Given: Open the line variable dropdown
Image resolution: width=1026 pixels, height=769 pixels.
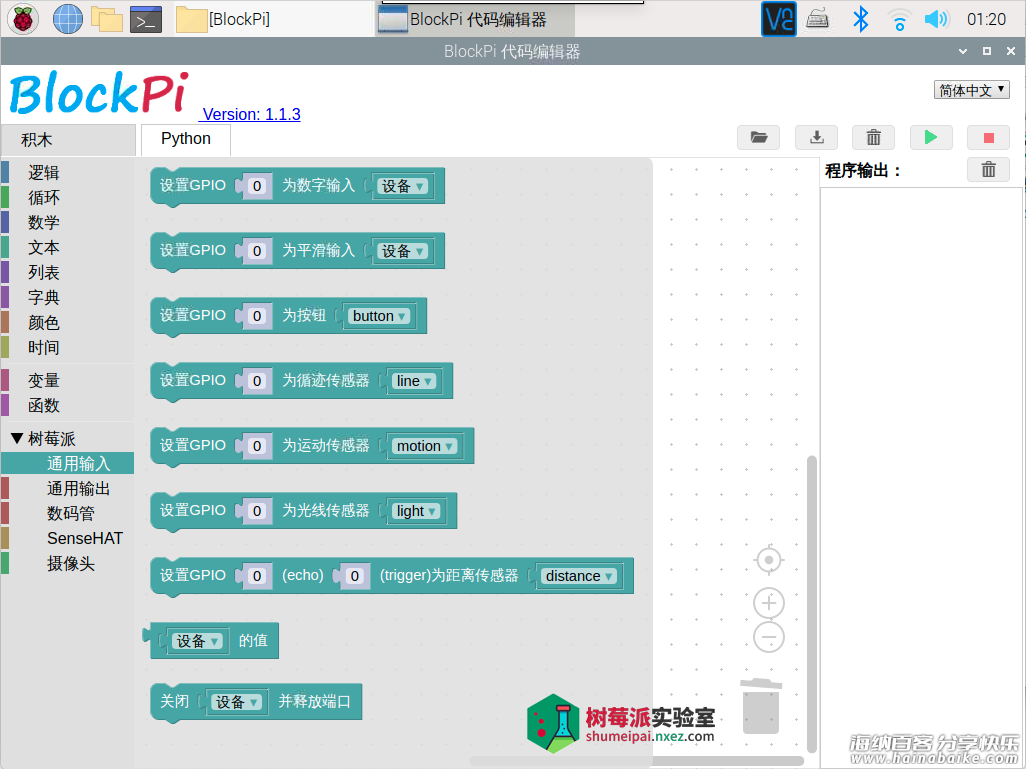Looking at the screenshot, I should tap(414, 380).
